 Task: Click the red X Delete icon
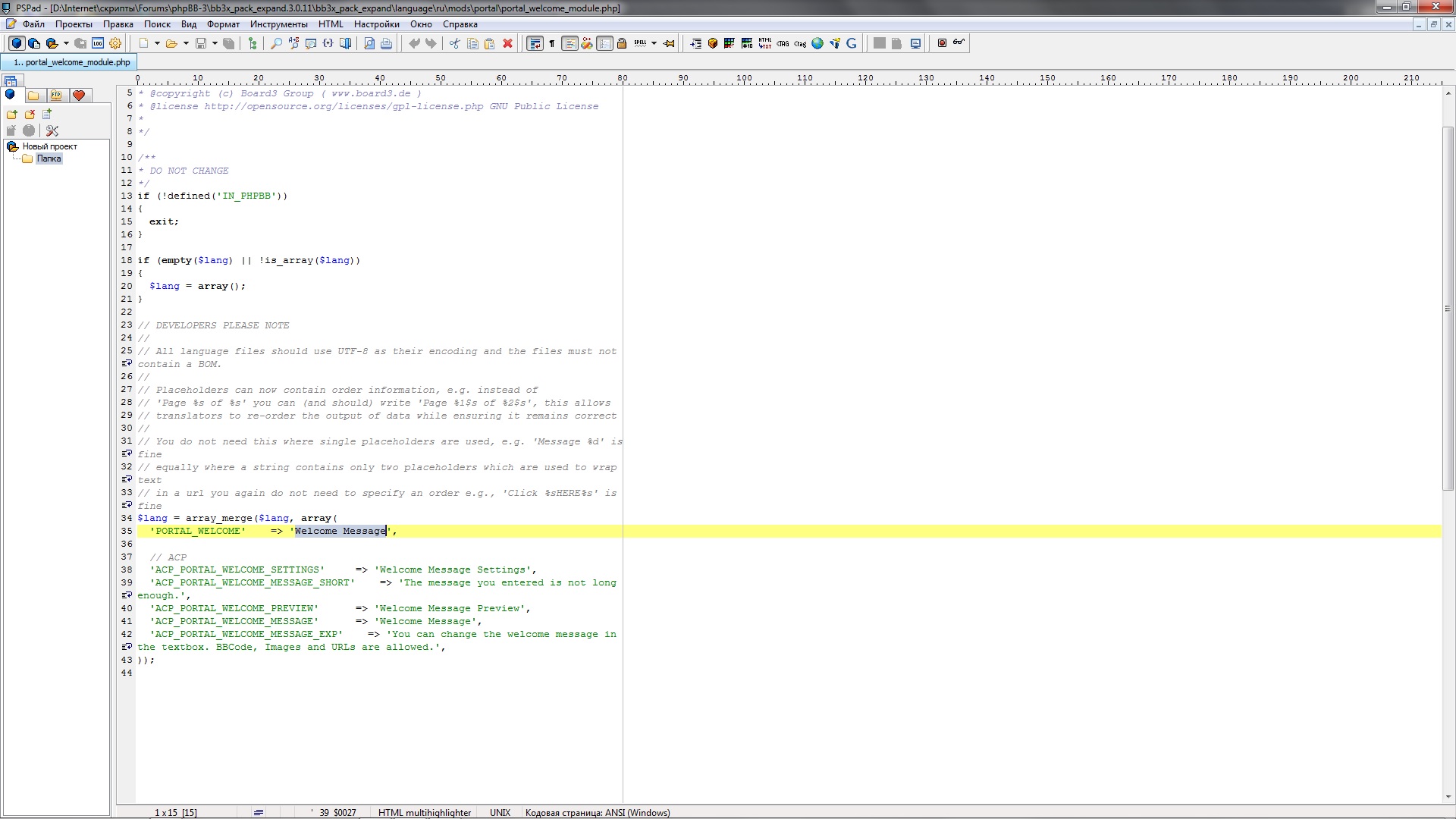507,43
